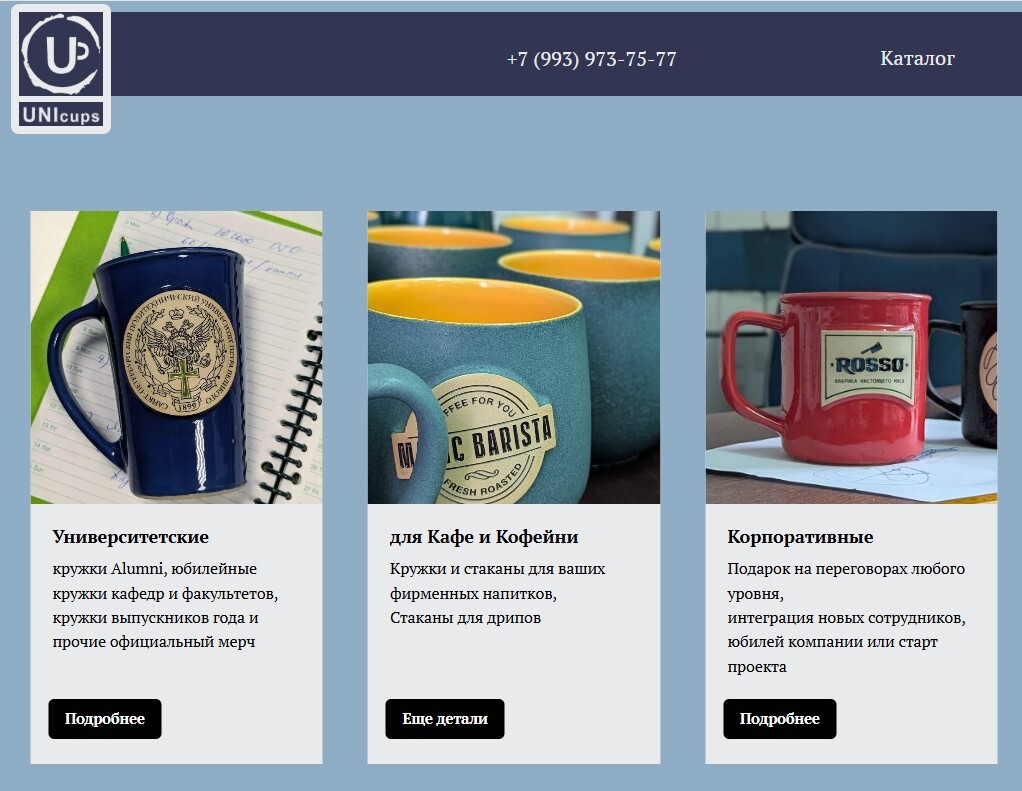Open the red Rosso mug photo
The width and height of the screenshot is (1022, 791).
(851, 357)
